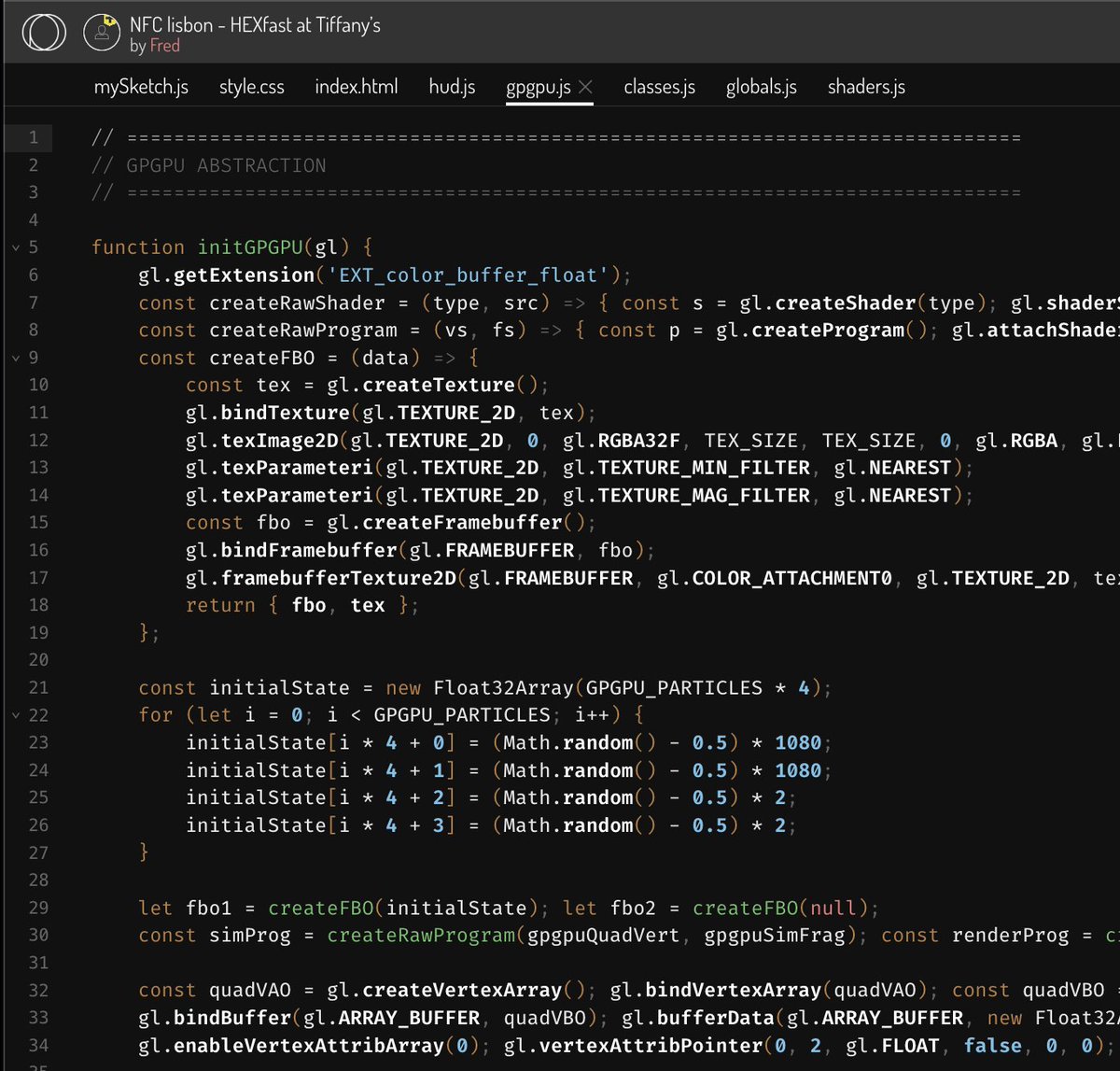Click line number 1 in the gutter
The width and height of the screenshot is (1120, 1071).
pos(34,137)
